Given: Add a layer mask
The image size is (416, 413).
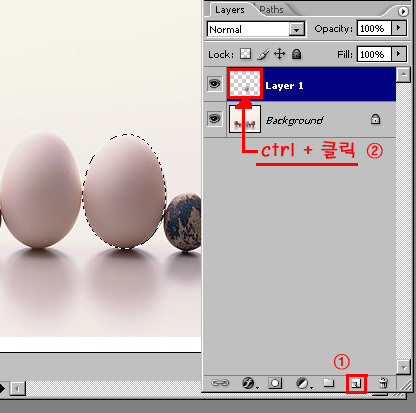Looking at the screenshot, I should [x=275, y=383].
